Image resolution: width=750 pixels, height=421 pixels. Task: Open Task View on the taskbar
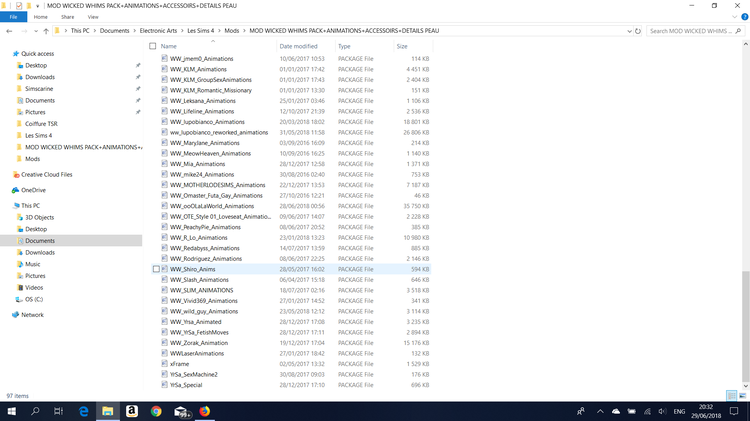pyautogui.click(x=58, y=411)
